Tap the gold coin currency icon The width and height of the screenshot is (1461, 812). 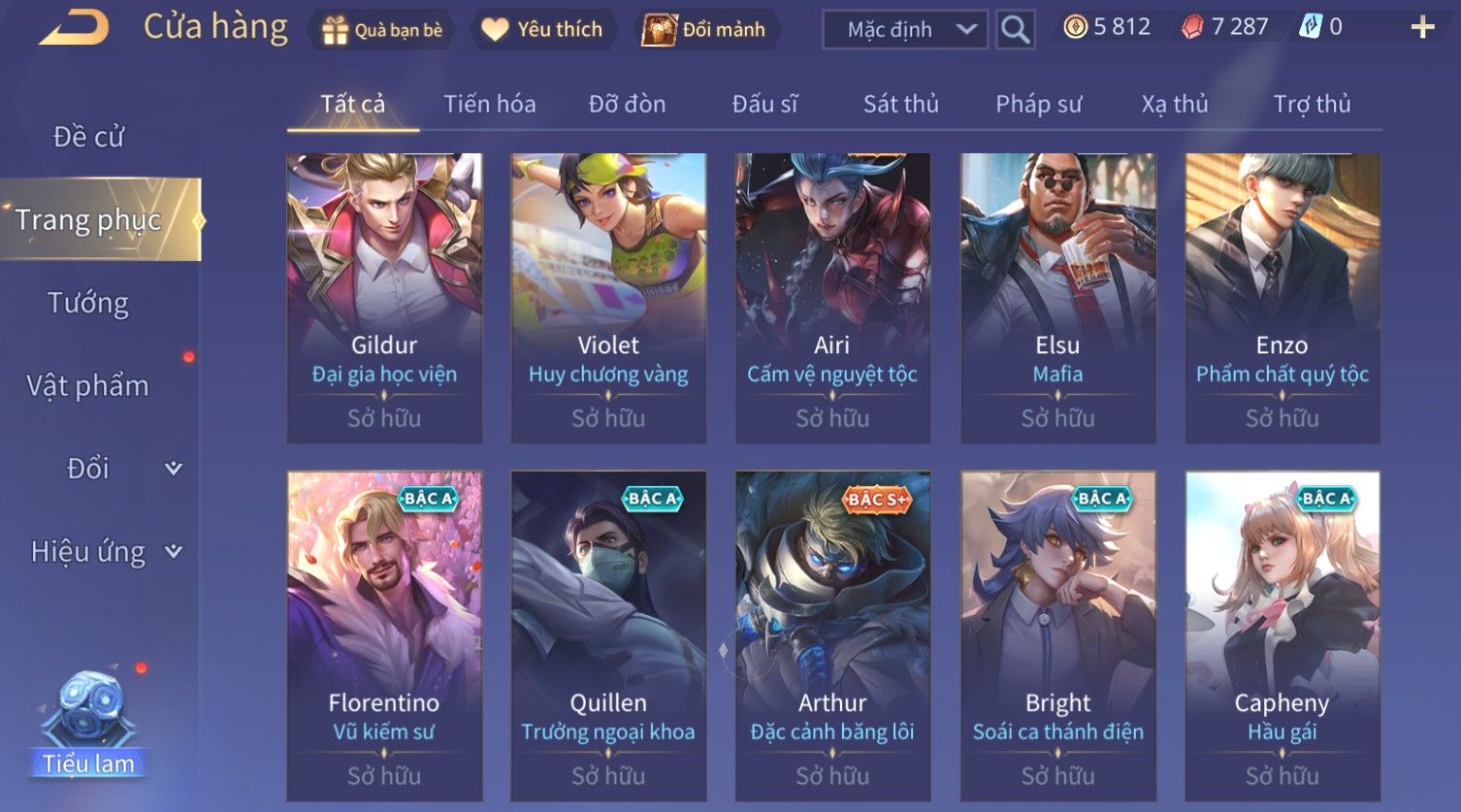click(x=1075, y=27)
